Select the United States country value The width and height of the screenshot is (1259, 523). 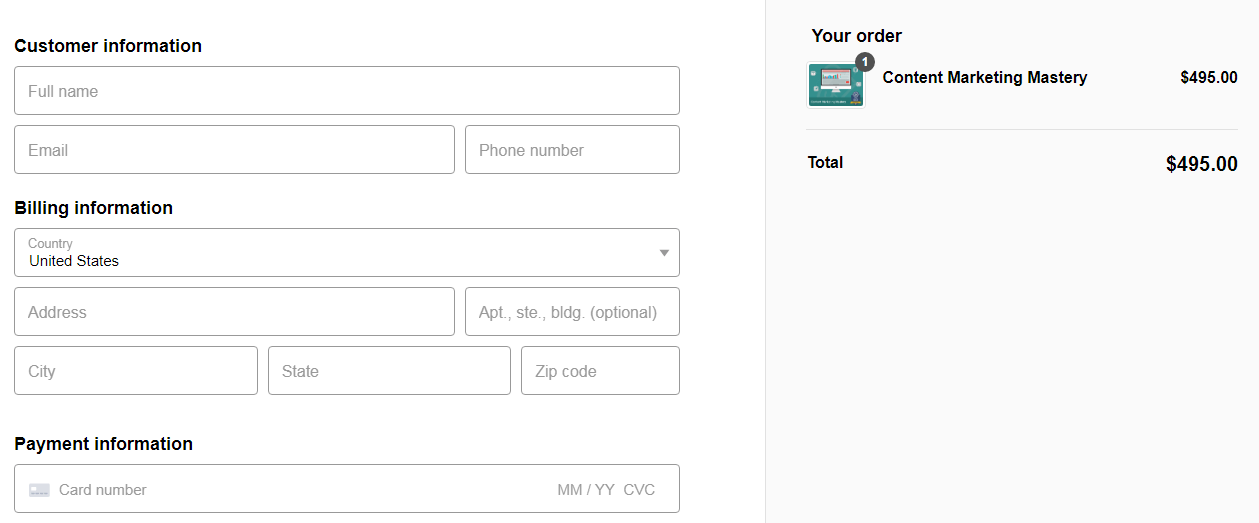74,261
